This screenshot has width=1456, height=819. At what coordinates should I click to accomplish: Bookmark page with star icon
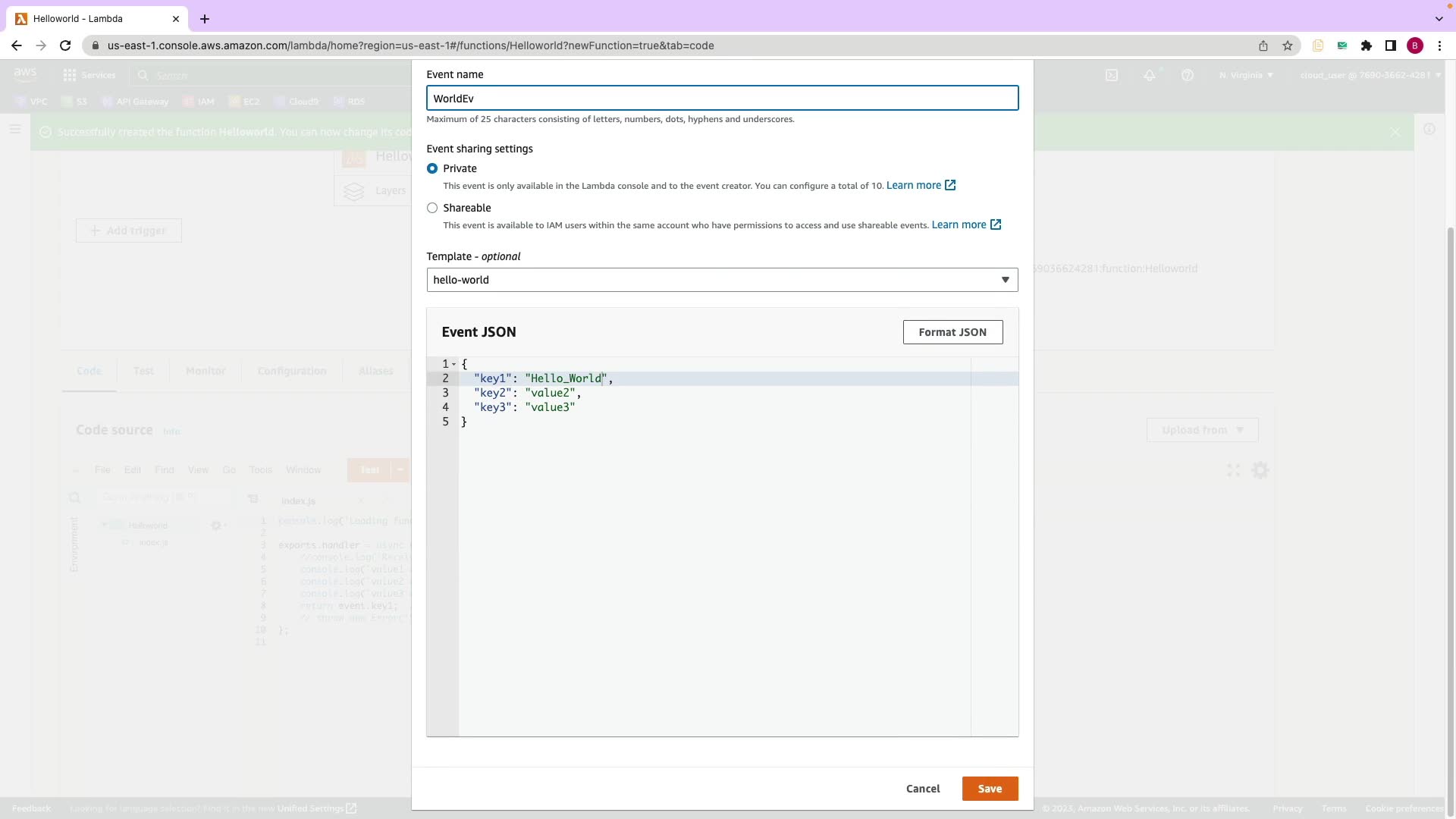pyautogui.click(x=1288, y=45)
